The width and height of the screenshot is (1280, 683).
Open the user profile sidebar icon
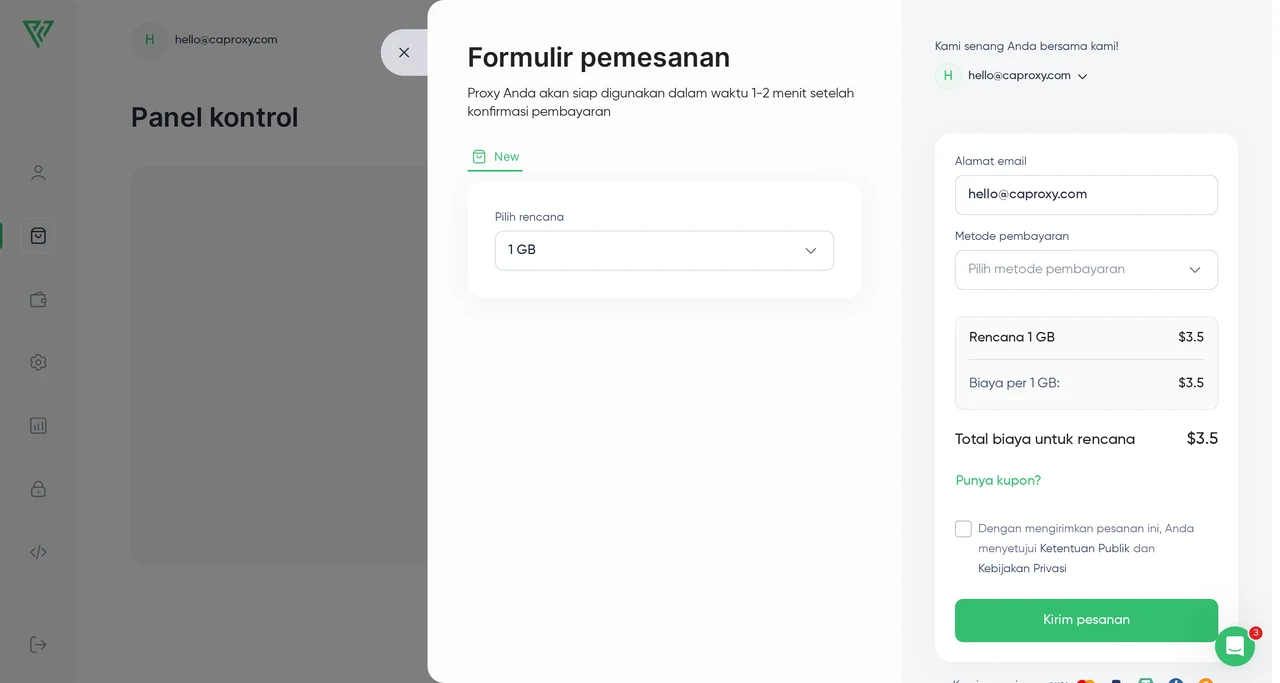38,173
